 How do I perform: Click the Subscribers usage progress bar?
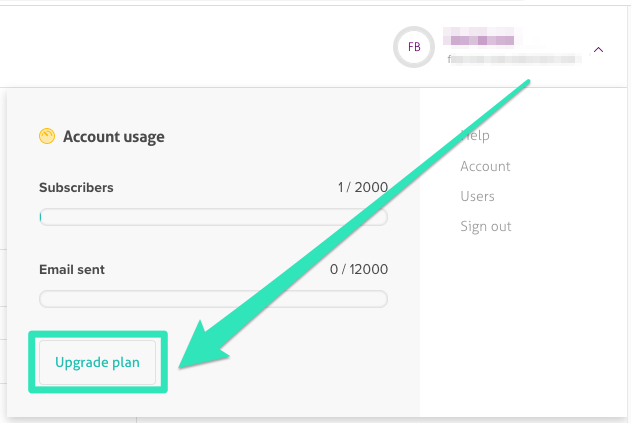coord(213,217)
